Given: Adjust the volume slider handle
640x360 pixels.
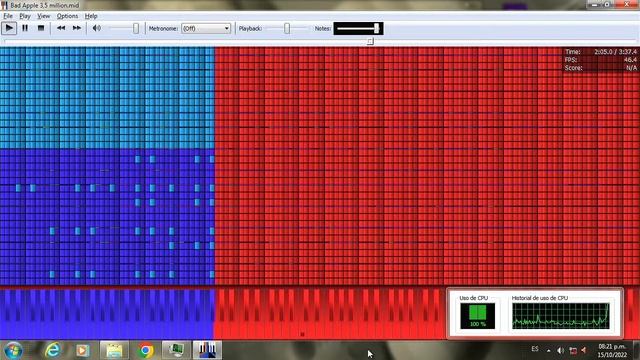Looking at the screenshot, I should [x=136, y=28].
